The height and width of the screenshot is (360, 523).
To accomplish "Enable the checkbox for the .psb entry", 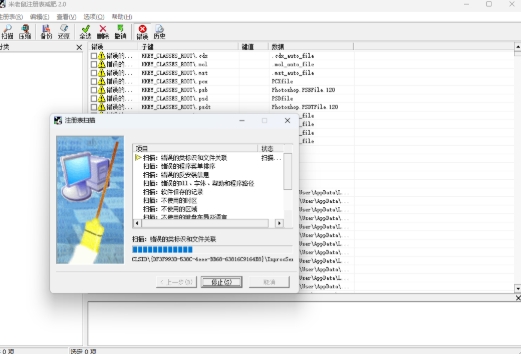I will 94,90.
